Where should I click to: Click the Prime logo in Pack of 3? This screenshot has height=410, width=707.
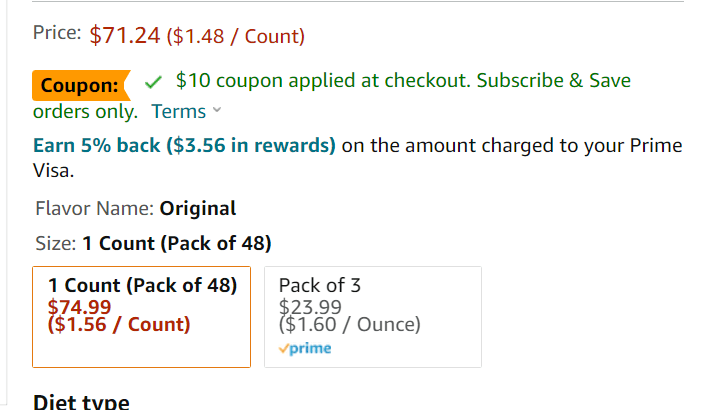point(305,349)
